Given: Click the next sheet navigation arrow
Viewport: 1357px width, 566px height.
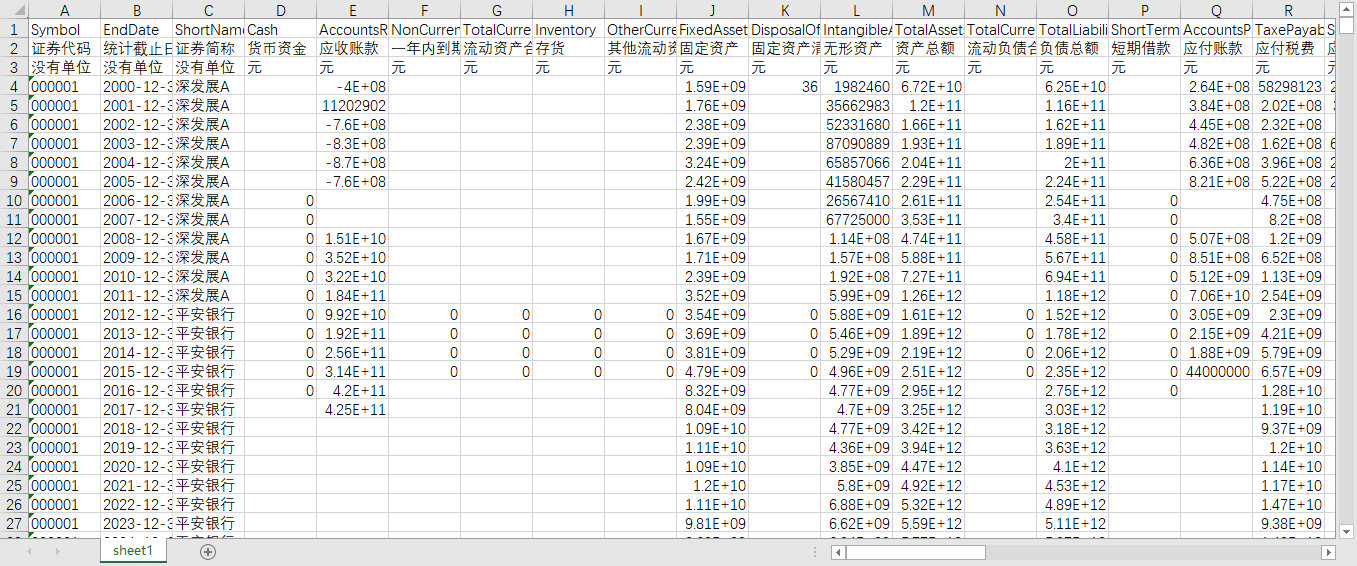Looking at the screenshot, I should pyautogui.click(x=58, y=551).
